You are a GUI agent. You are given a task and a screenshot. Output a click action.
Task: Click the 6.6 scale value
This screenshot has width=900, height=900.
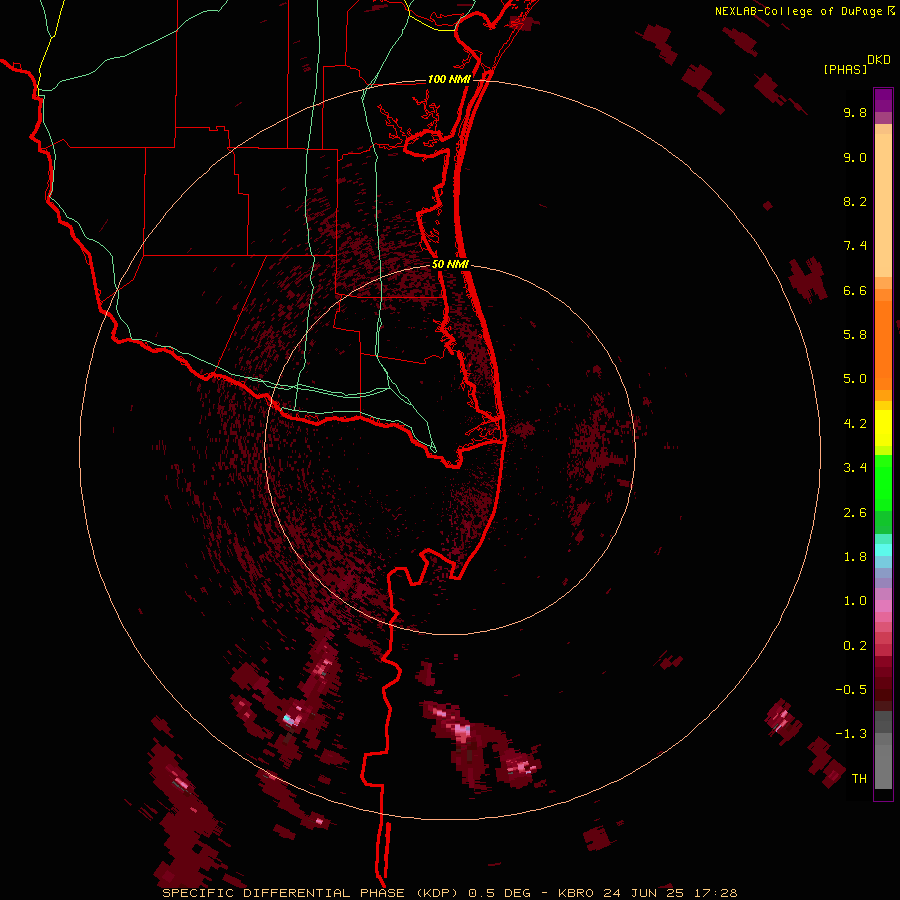(x=855, y=290)
